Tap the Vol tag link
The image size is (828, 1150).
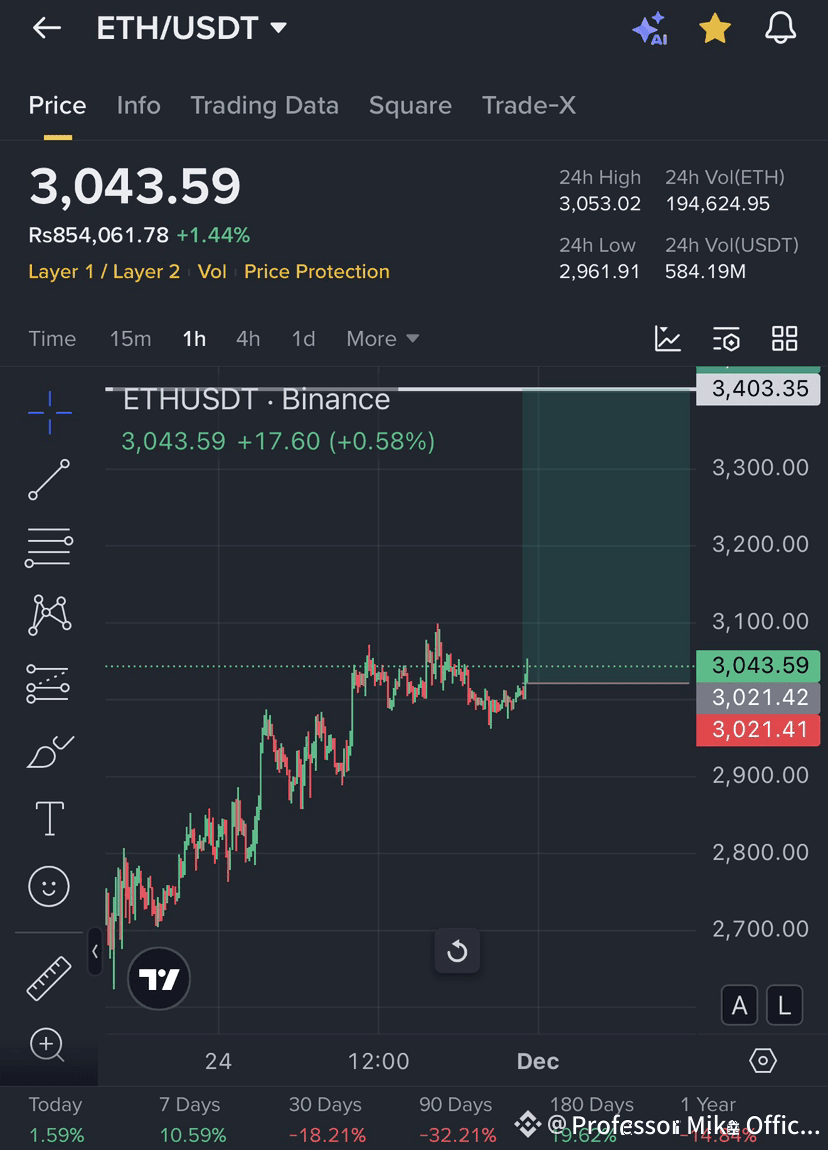point(212,271)
